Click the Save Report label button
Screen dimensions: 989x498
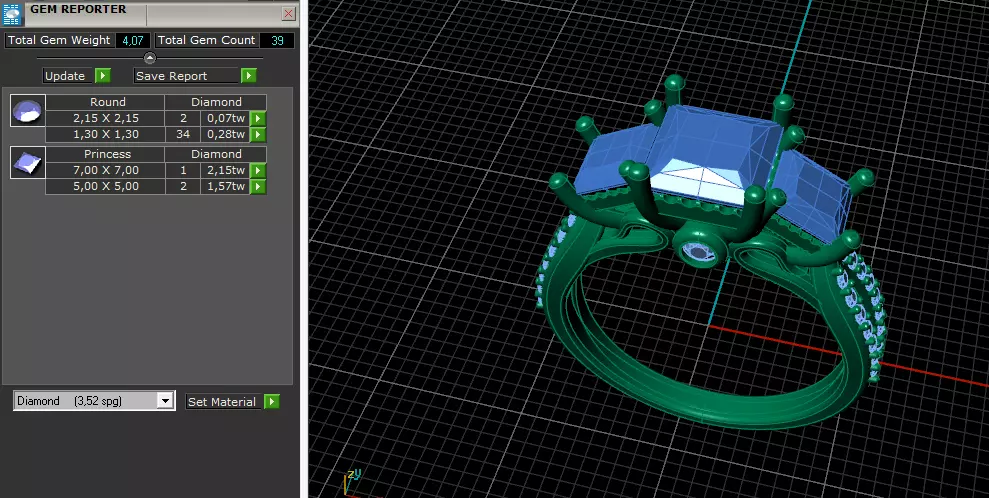[x=187, y=76]
